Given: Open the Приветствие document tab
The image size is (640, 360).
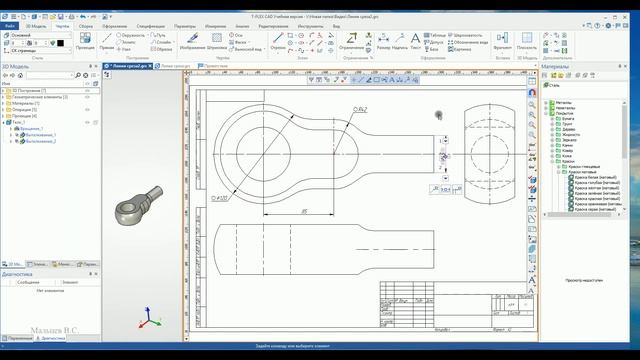Looking at the screenshot, I should pyautogui.click(x=213, y=66).
